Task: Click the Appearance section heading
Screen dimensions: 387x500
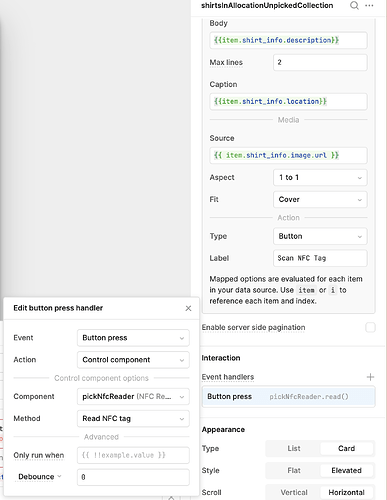Action: click(223, 430)
